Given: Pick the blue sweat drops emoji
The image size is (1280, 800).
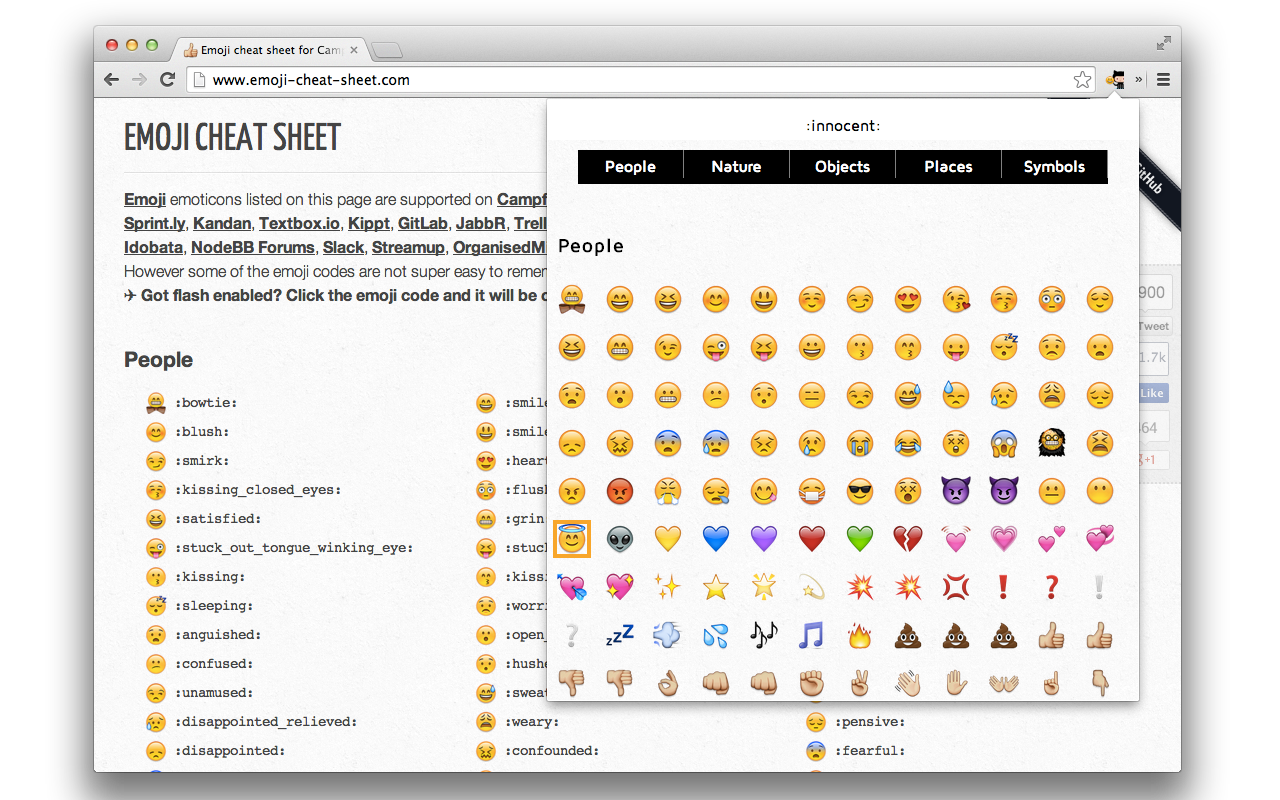Looking at the screenshot, I should (x=715, y=635).
